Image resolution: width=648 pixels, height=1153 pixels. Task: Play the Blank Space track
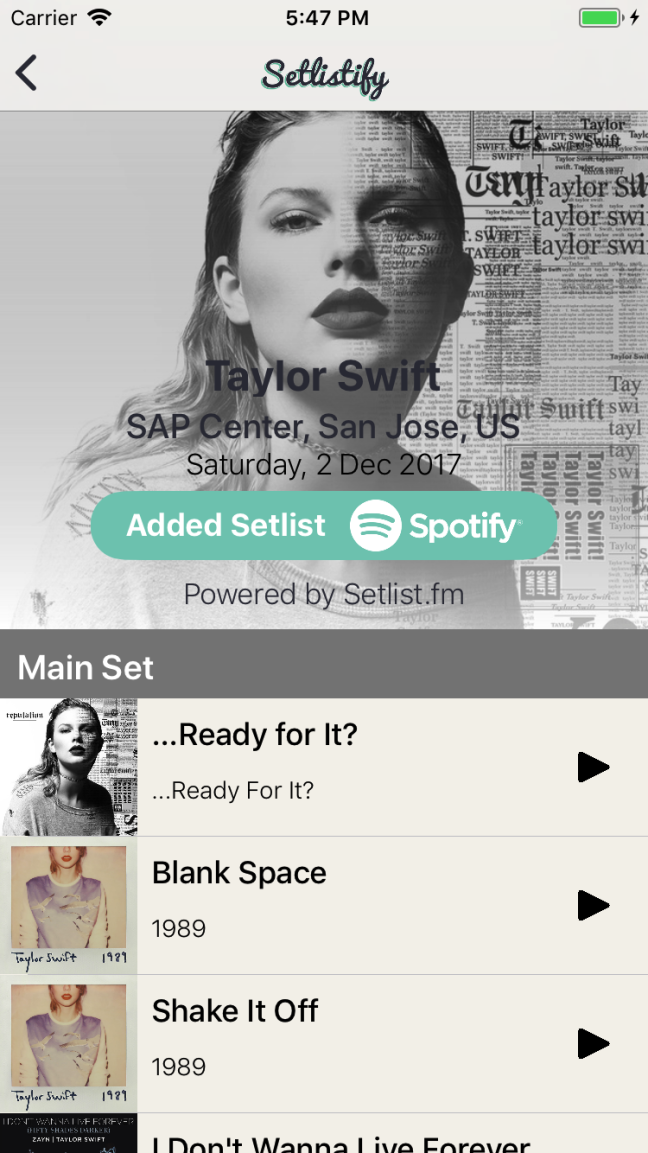point(593,905)
